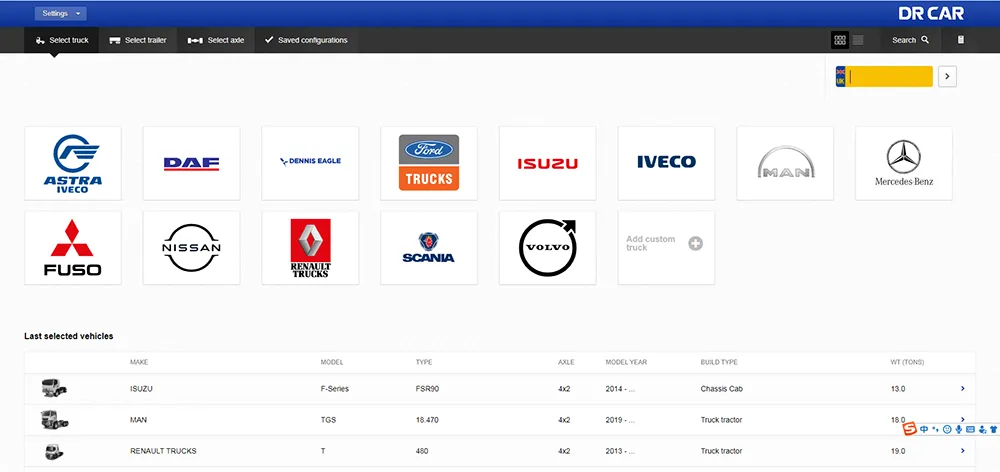Choose the Astra Iveco truck brand

coord(73,163)
